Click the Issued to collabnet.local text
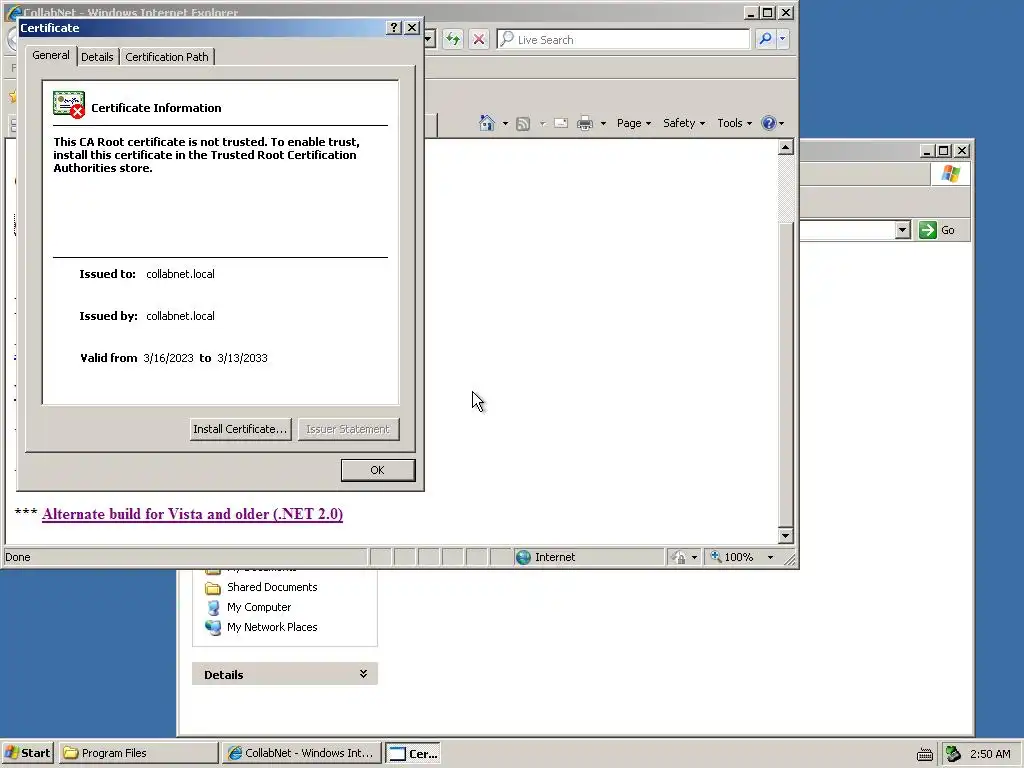The width and height of the screenshot is (1024, 768). point(180,274)
